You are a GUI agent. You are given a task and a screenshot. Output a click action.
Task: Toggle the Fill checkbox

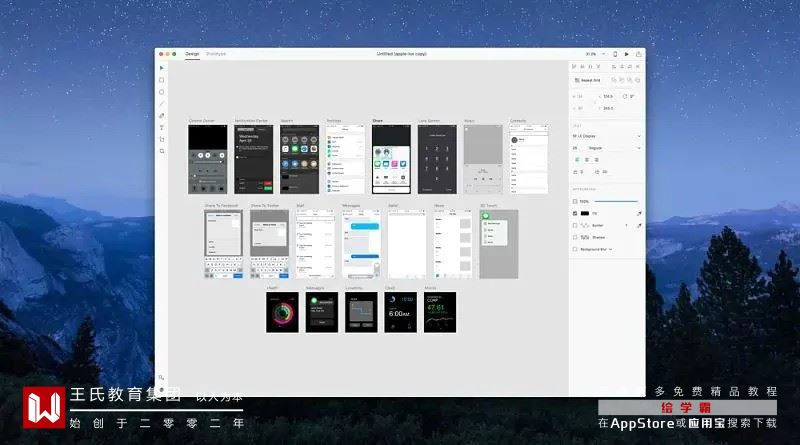point(575,213)
